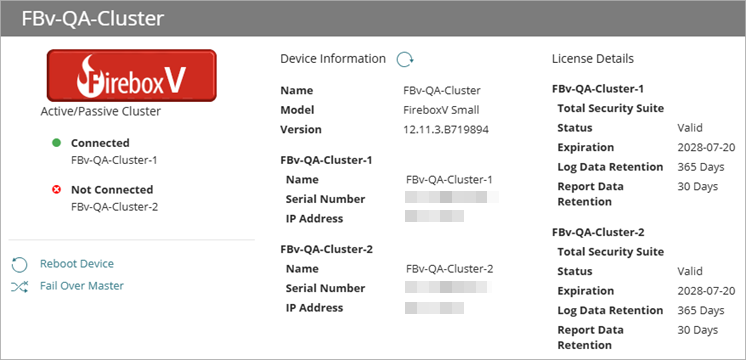This screenshot has height=360, width=746.
Task: Click the FBv-QA-Cluster-1 heading in License Details
Action: pos(598,89)
